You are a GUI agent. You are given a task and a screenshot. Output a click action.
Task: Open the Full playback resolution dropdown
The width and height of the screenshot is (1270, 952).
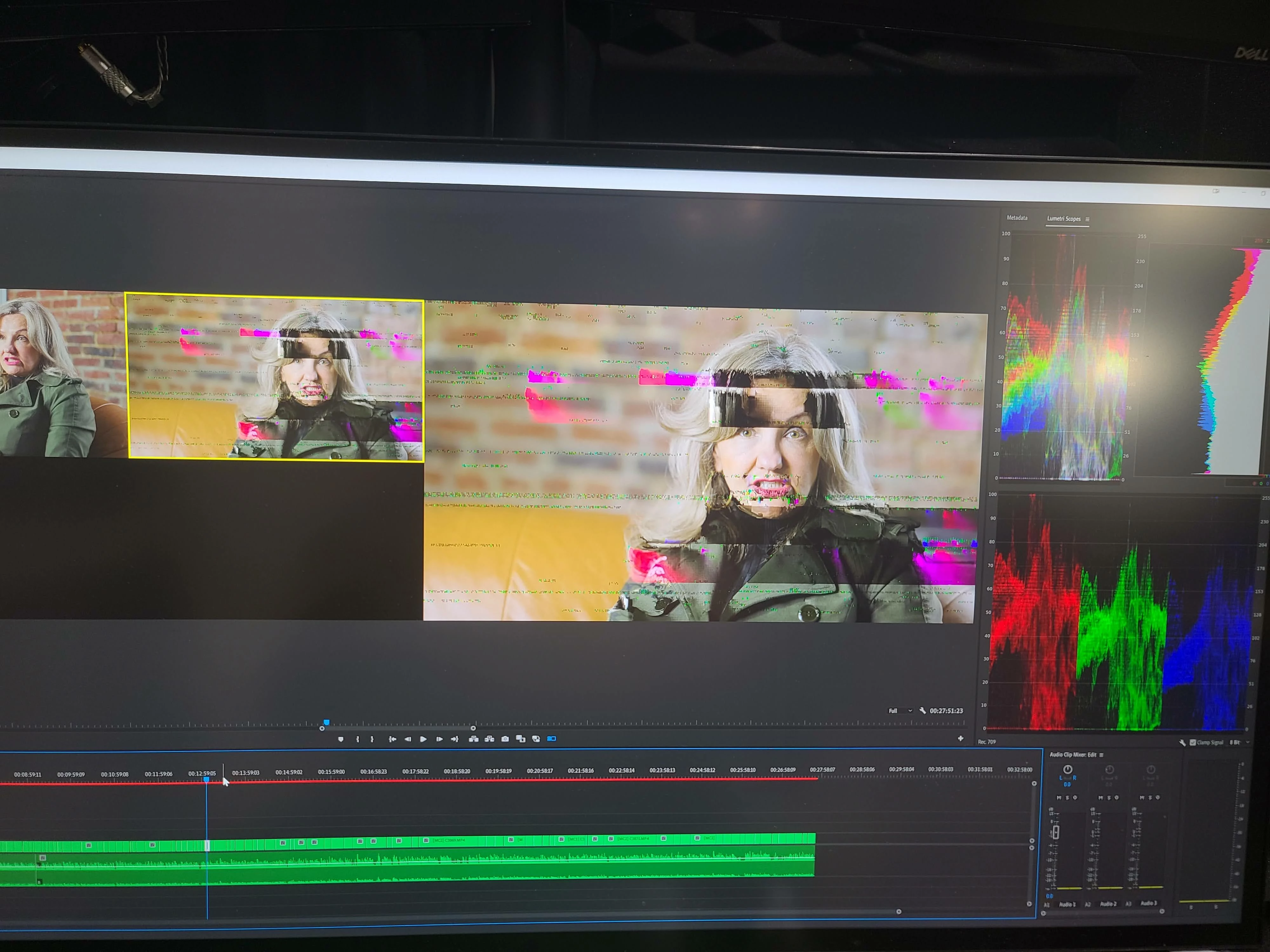click(900, 711)
